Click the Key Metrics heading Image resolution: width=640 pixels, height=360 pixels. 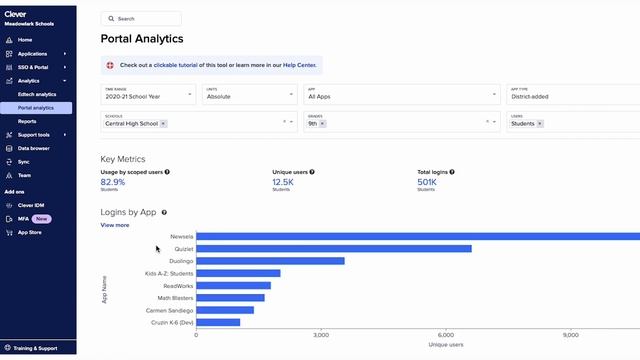coord(123,159)
